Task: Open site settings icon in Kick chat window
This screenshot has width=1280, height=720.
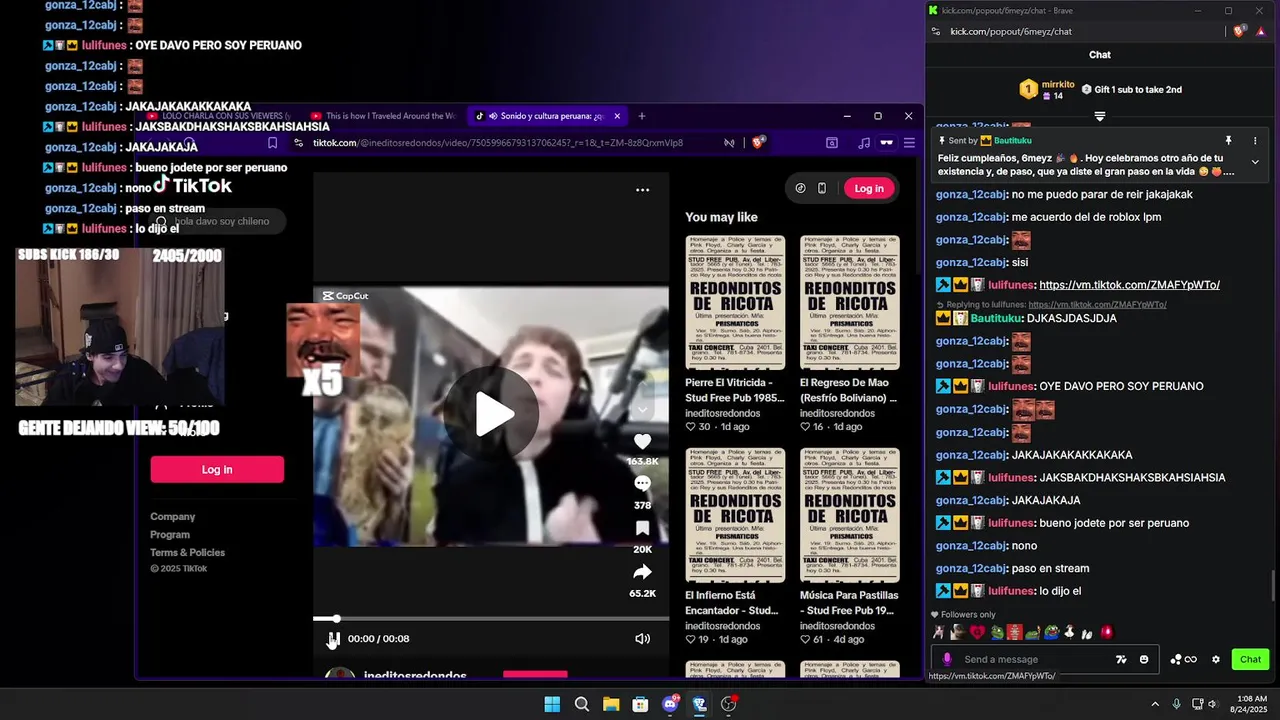Action: (x=935, y=32)
